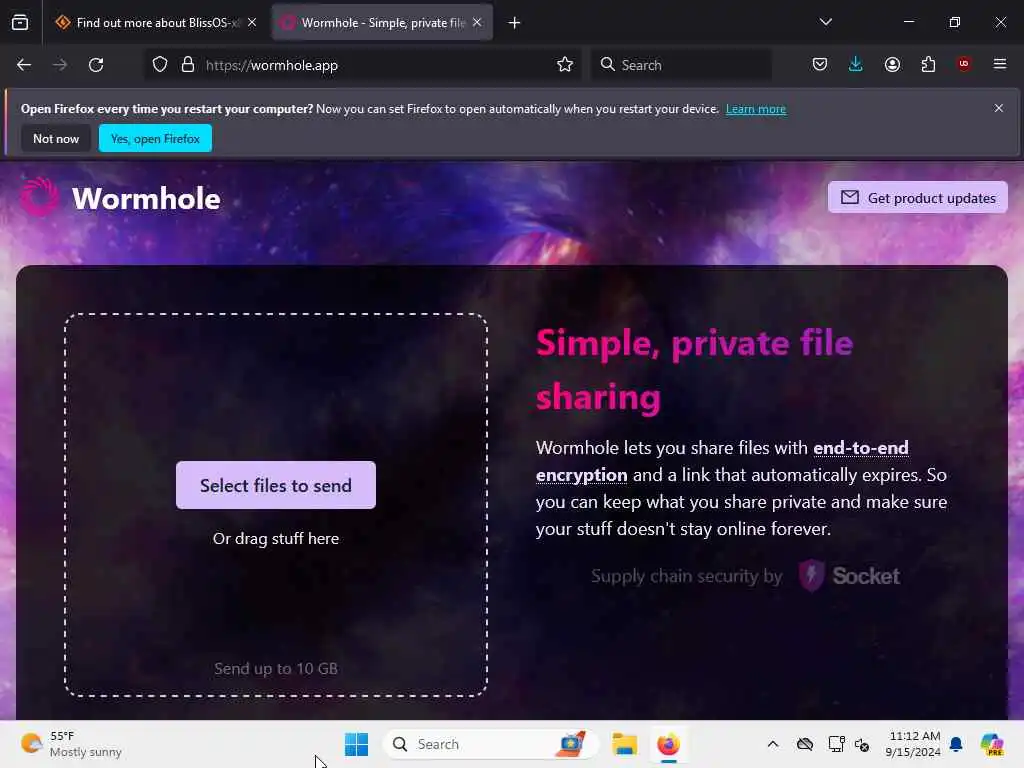
Task: Show hidden system tray icons chevron
Action: click(773, 744)
